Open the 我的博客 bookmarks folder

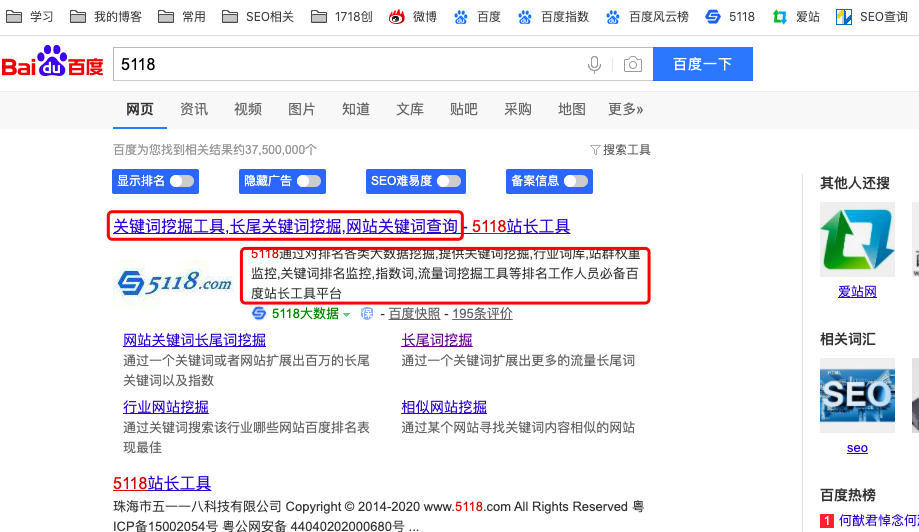click(x=105, y=16)
